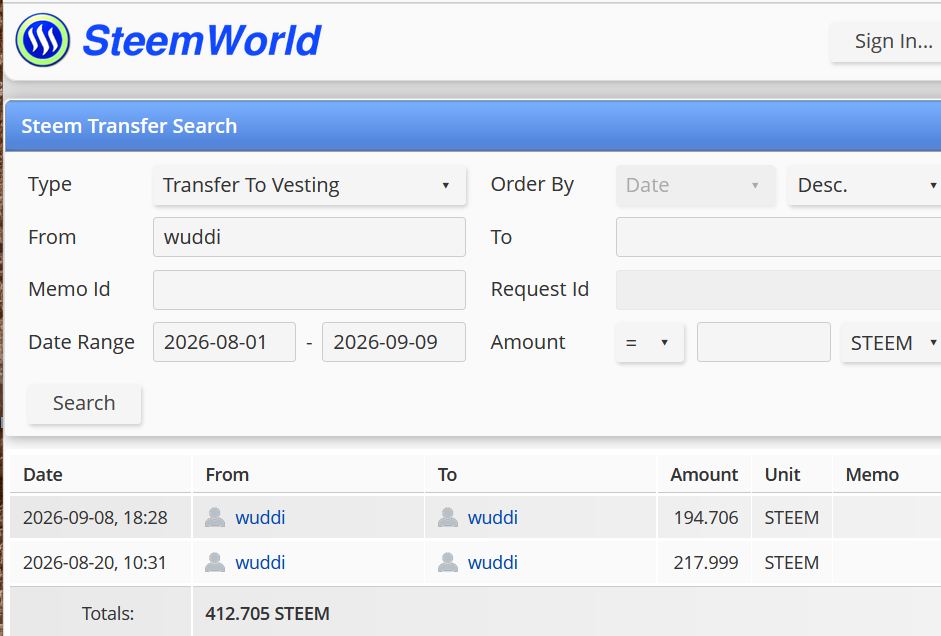
Task: Focus the From field containing wuddi
Action: (x=309, y=237)
